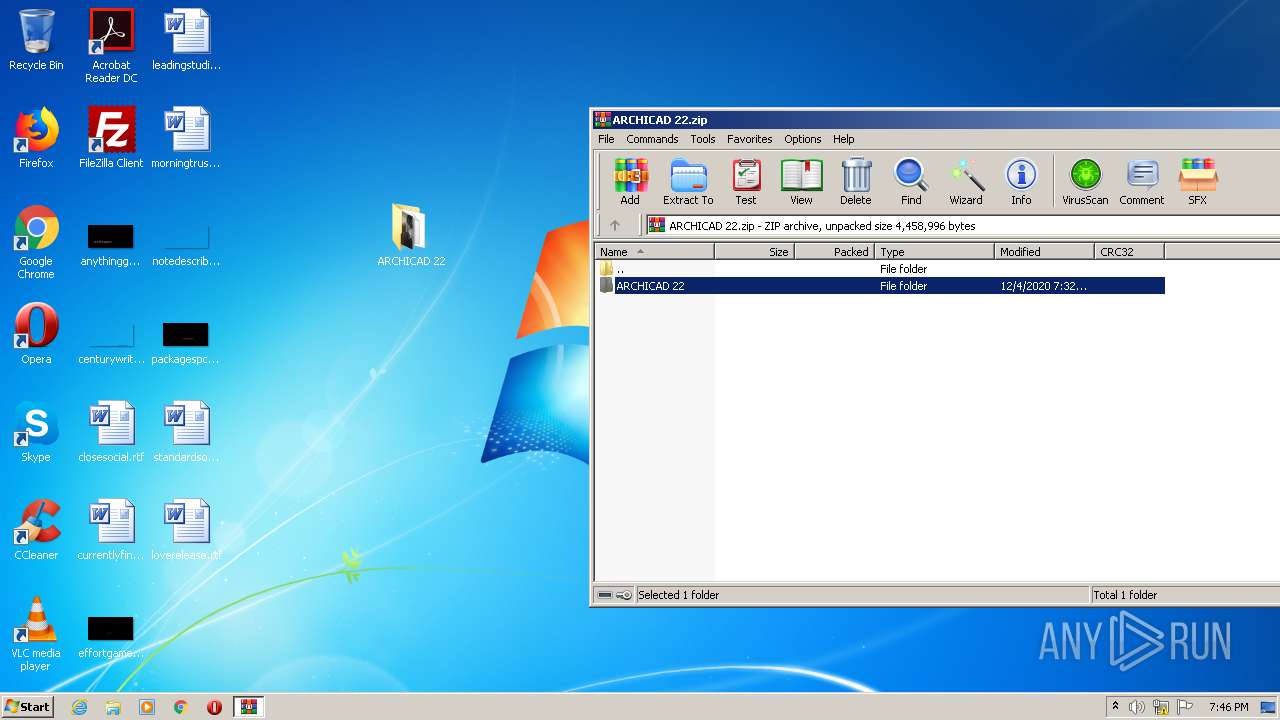The height and width of the screenshot is (720, 1280).
Task: Select the Opera desktop shortcut
Action: pyautogui.click(x=36, y=334)
